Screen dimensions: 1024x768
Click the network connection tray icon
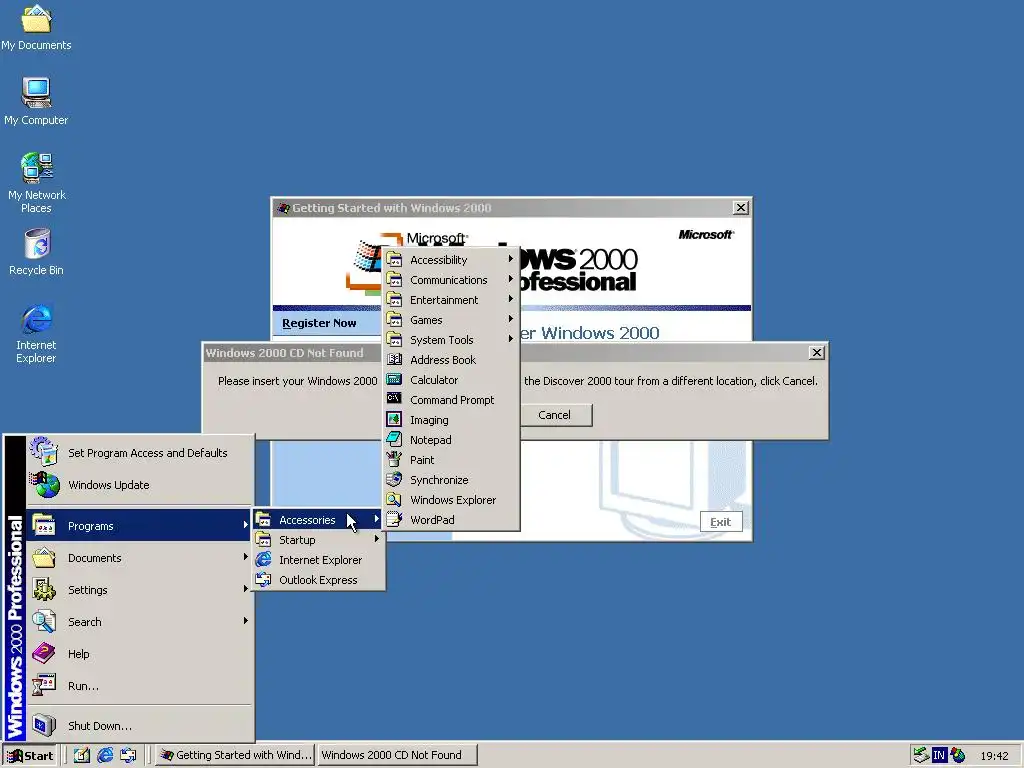point(921,755)
